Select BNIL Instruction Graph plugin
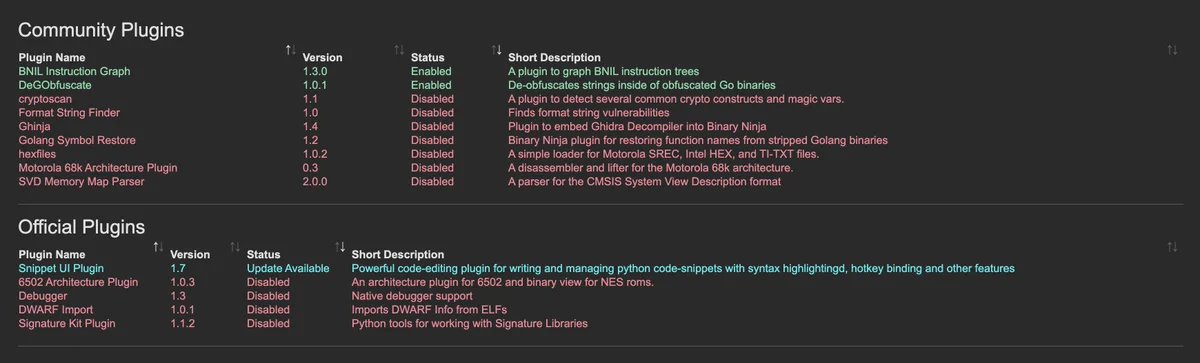This screenshot has height=363, width=1200. [75, 72]
